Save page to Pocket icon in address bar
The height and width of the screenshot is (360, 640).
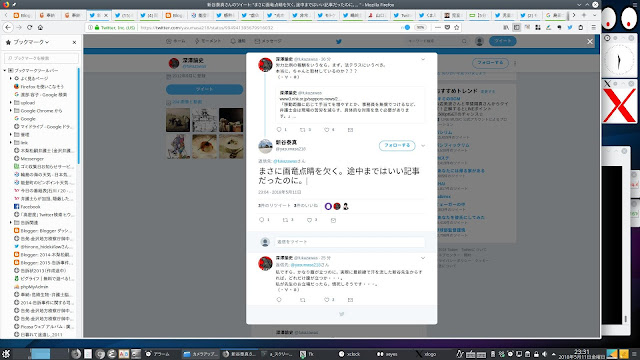[x=447, y=27]
